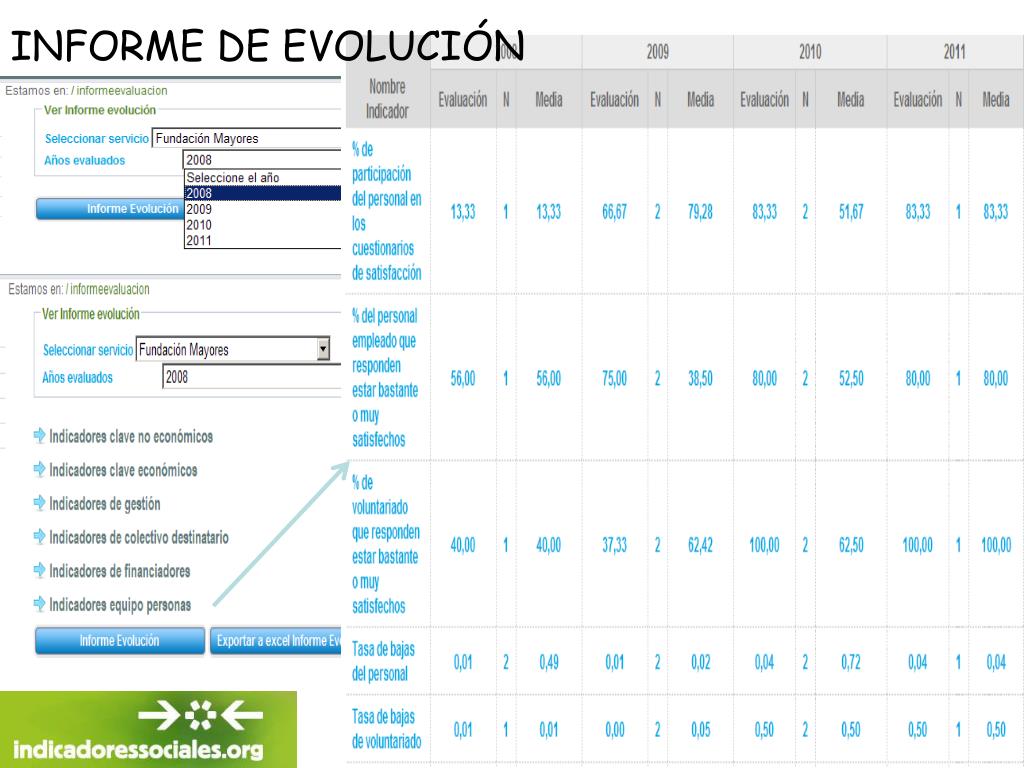The image size is (1024, 768).
Task: Click the 0,02 media value
Action: point(700,662)
